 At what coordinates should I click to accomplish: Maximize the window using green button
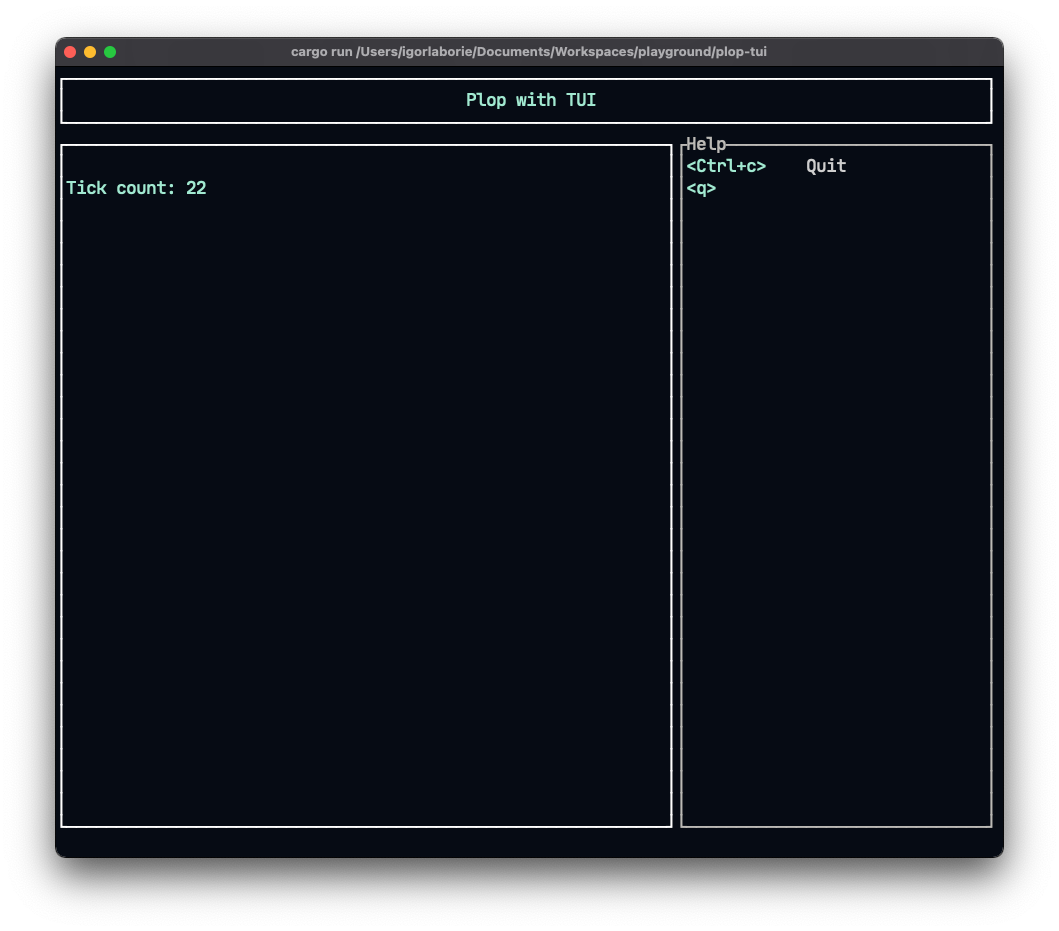110,52
